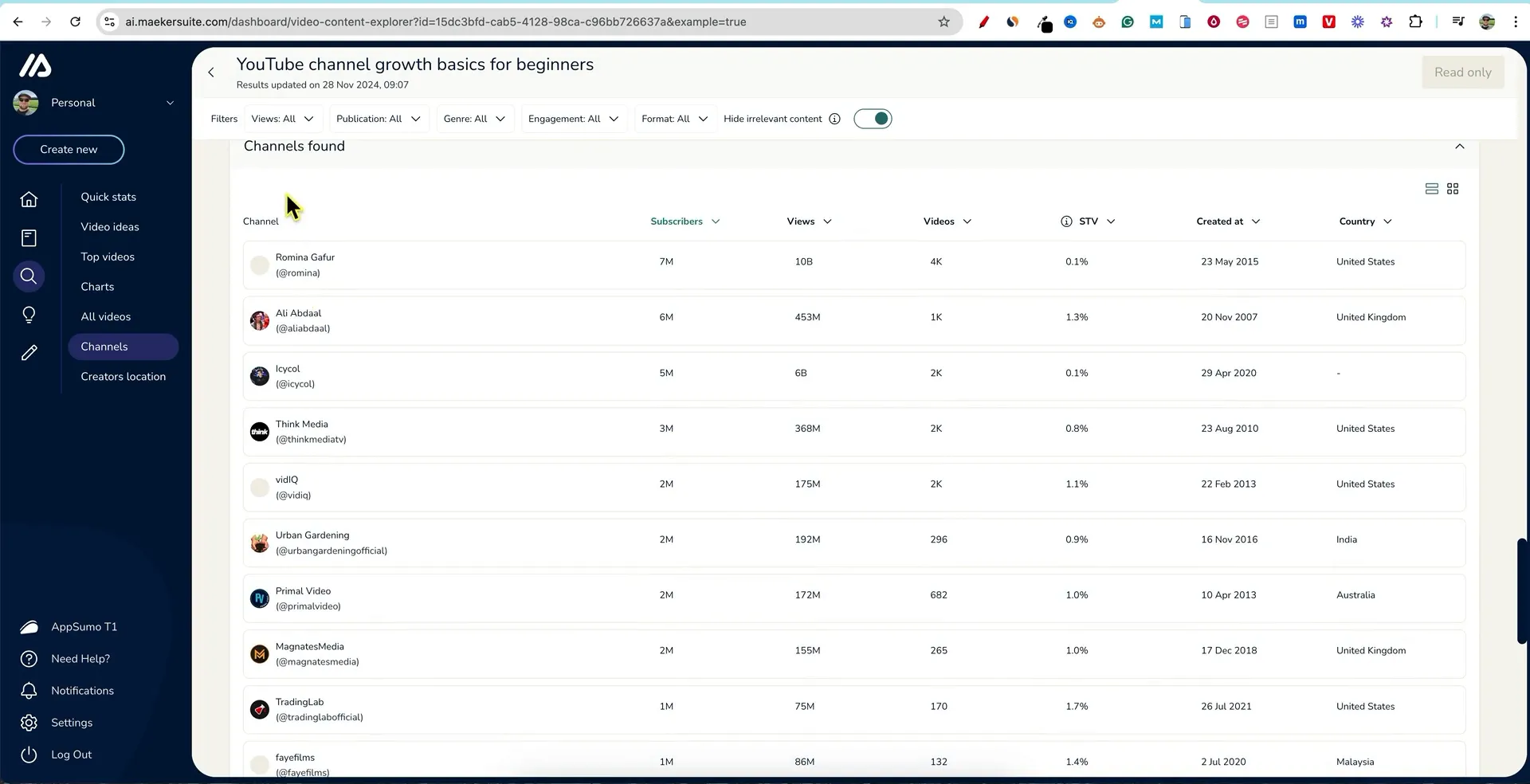Click the browser address bar URL

click(436, 22)
